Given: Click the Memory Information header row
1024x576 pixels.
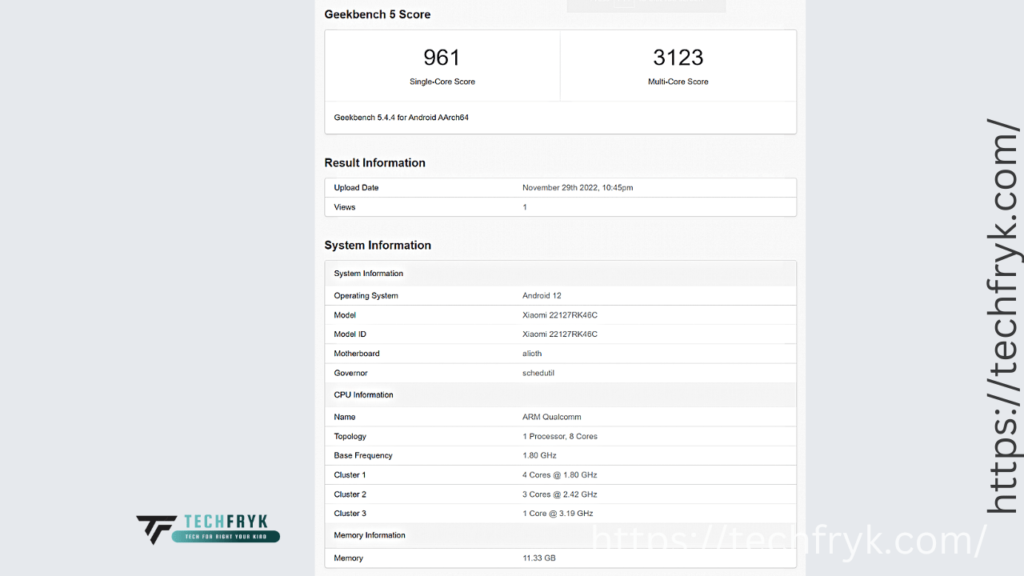Looking at the screenshot, I should click(x=560, y=536).
